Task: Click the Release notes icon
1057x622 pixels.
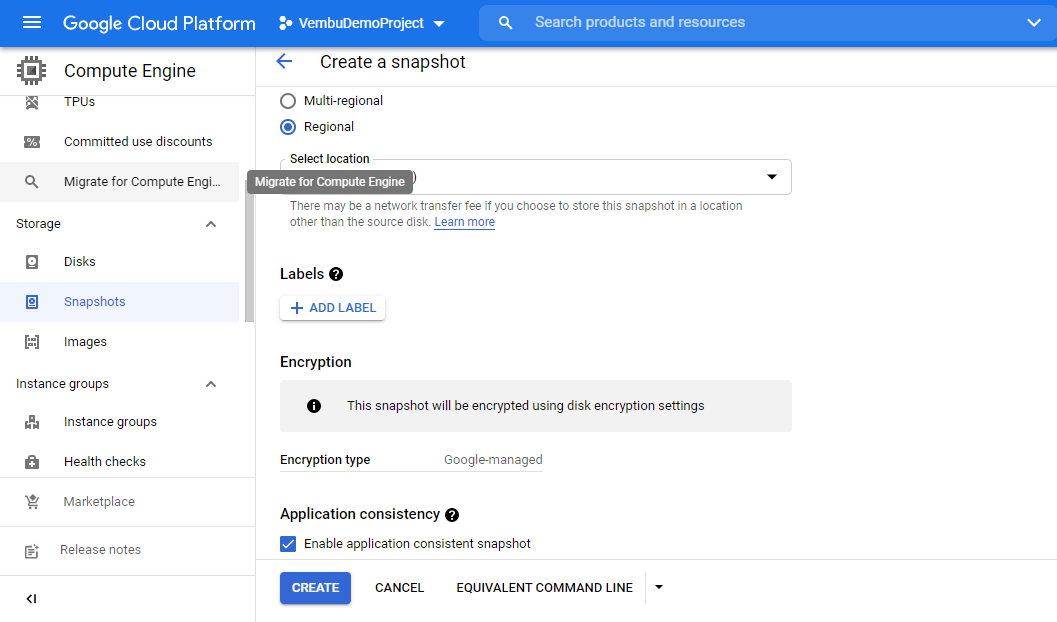Action: [32, 551]
